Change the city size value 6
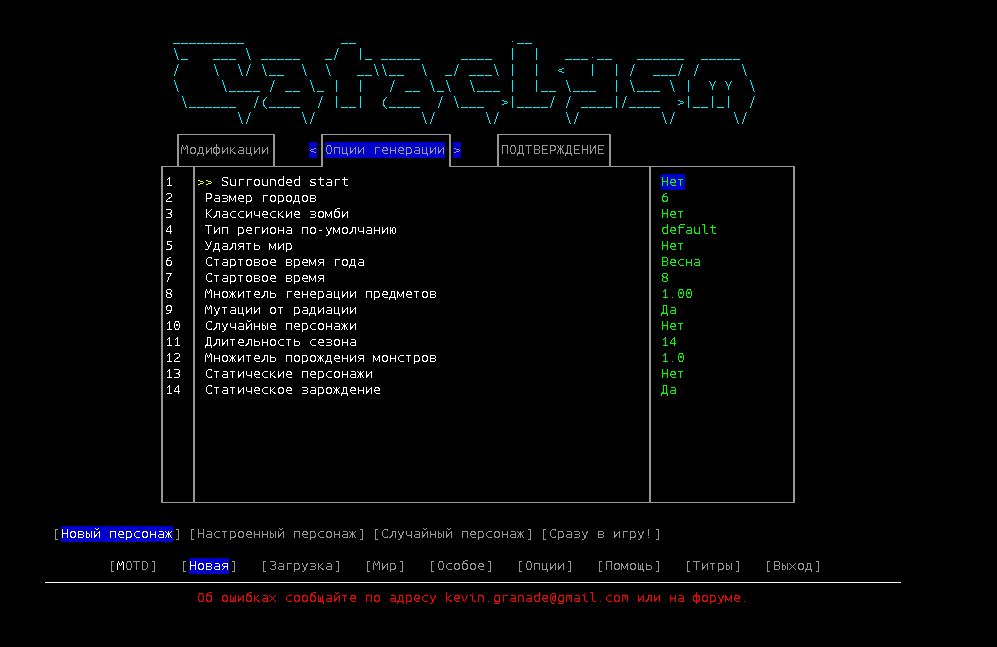 click(665, 198)
